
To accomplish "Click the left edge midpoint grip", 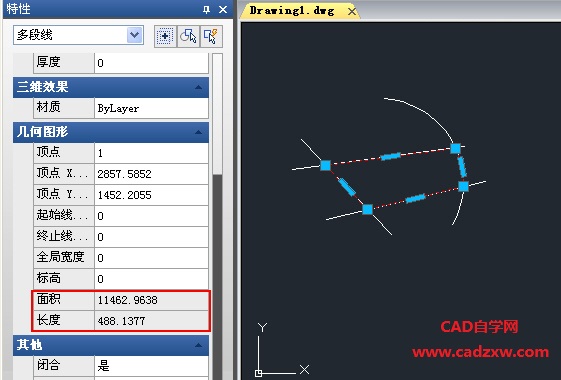I will coord(347,187).
